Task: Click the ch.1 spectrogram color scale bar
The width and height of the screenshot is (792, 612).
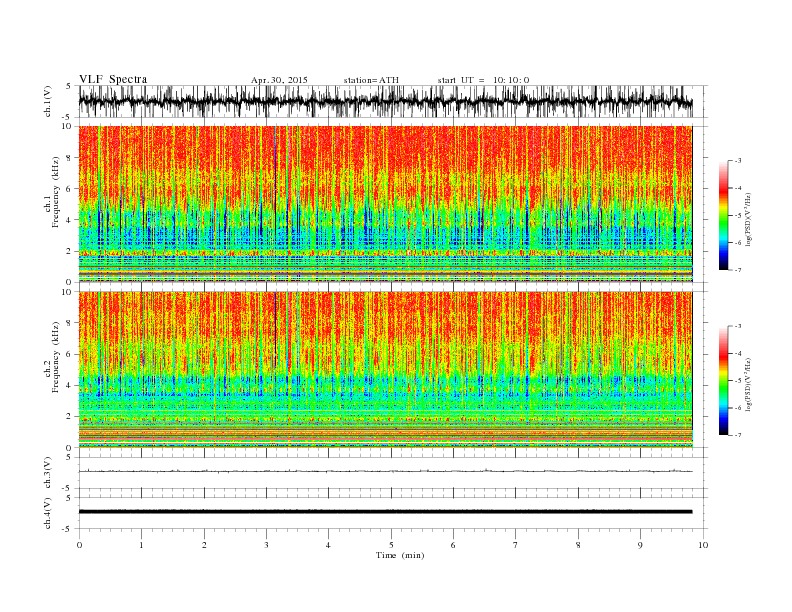Action: pos(723,216)
